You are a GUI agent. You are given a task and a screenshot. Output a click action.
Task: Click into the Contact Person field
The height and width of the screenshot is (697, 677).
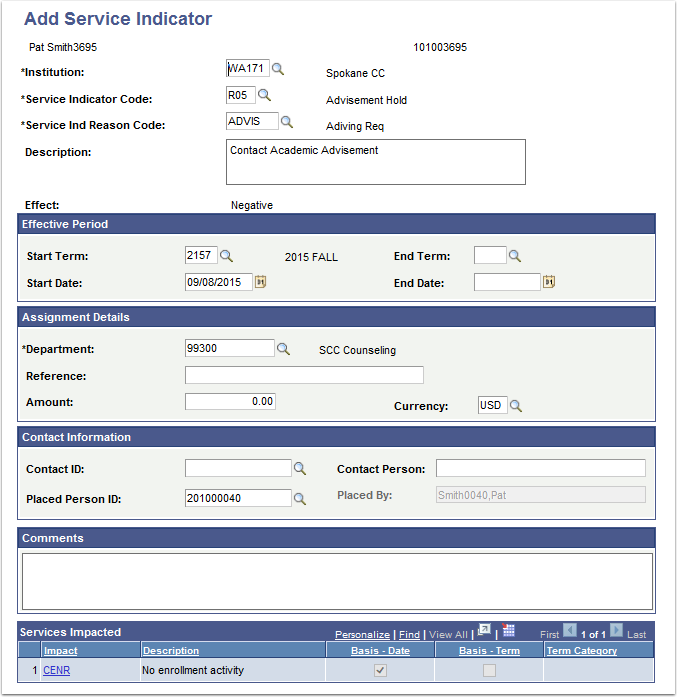[x=541, y=468]
